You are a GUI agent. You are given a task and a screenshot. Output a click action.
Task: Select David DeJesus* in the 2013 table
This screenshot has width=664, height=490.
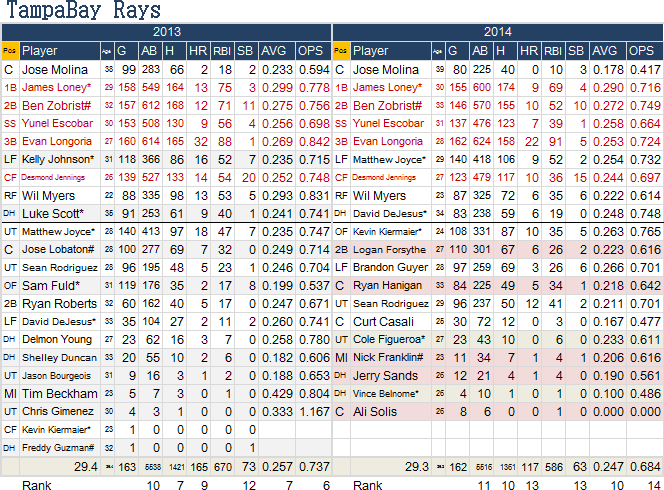(x=59, y=322)
